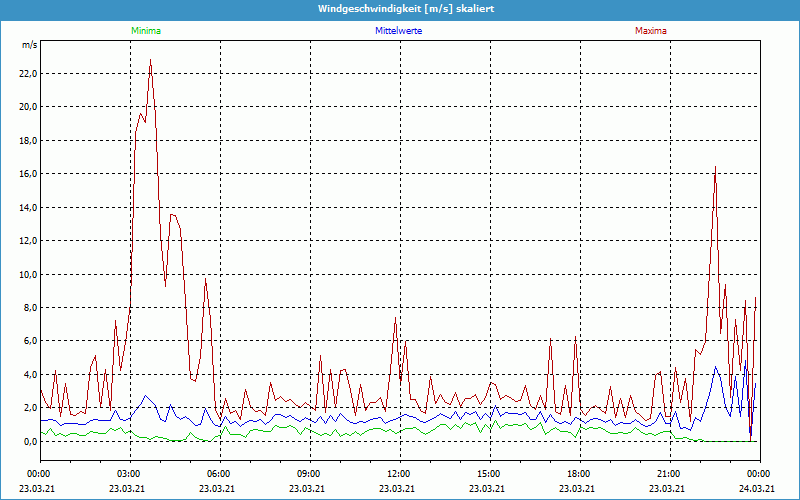Click the red Maxima peak near 16 m/s
800x500 pixels.
point(715,168)
